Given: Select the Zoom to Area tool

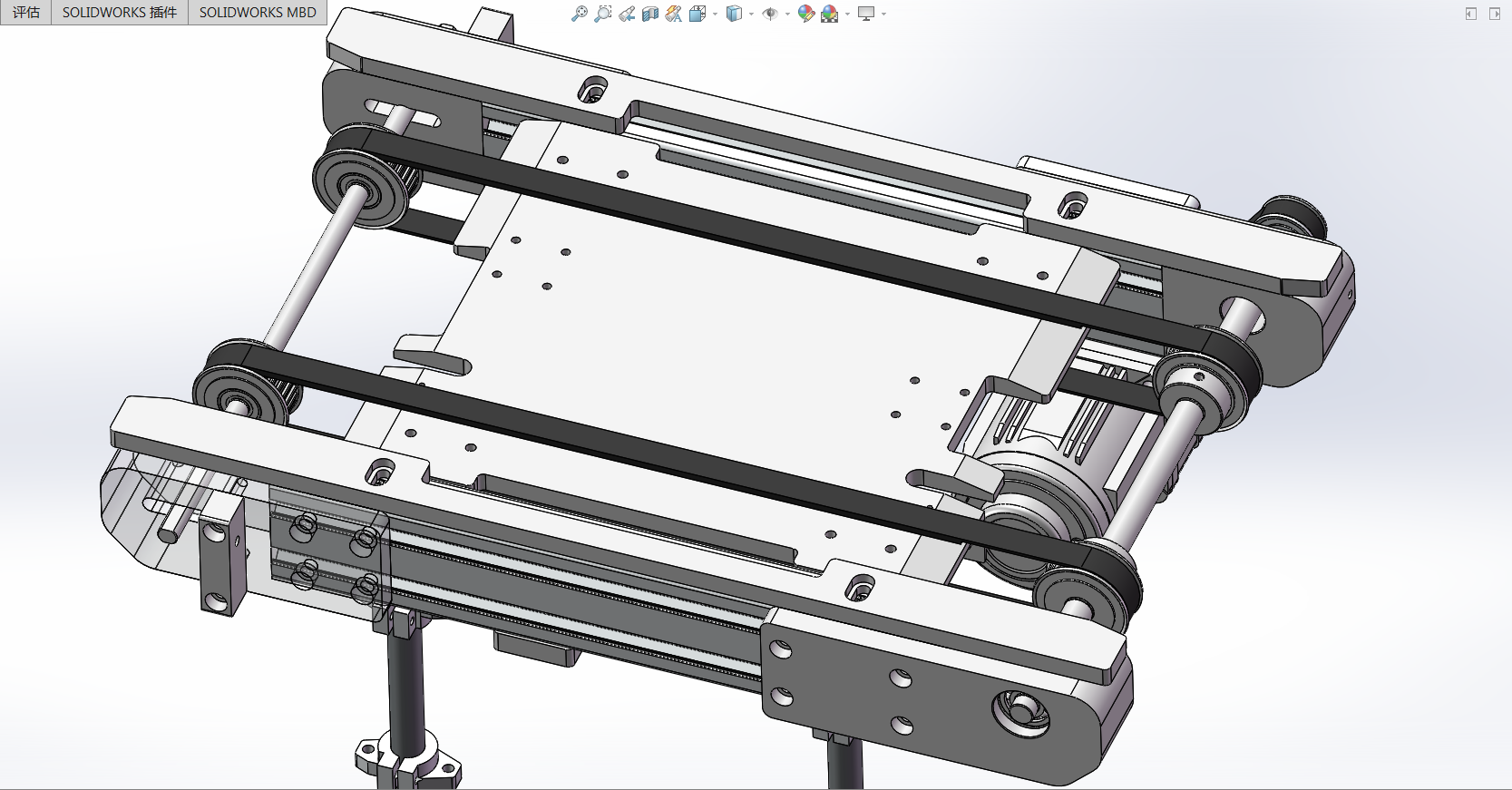Looking at the screenshot, I should click(603, 14).
